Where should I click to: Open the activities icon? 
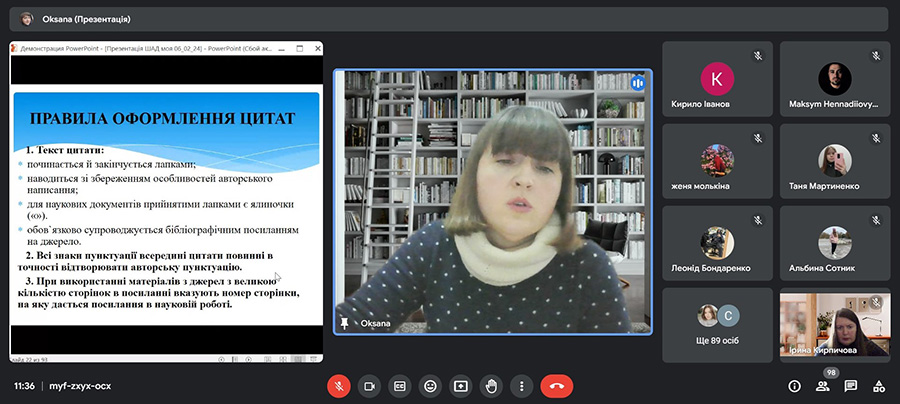(878, 386)
